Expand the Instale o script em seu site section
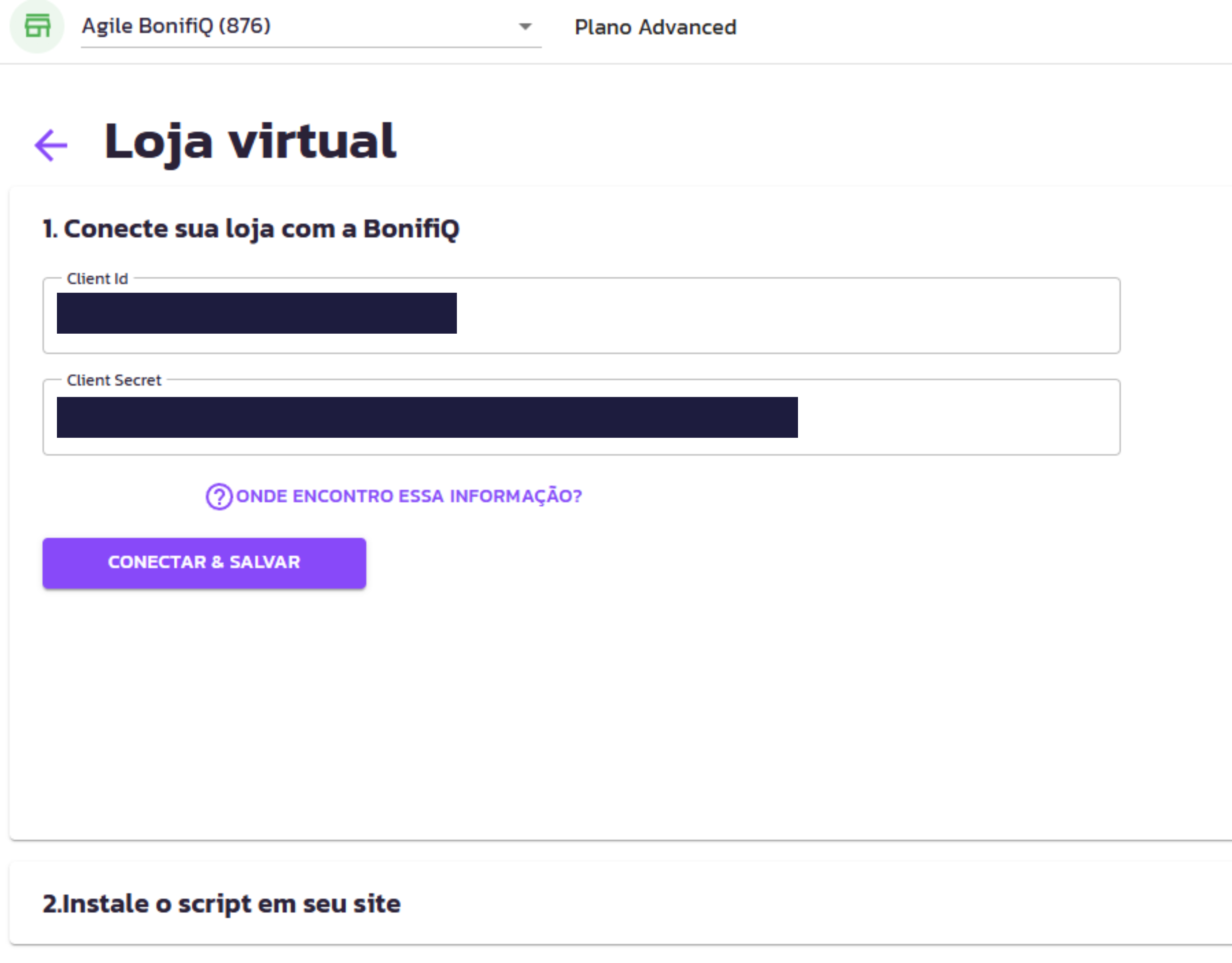The height and width of the screenshot is (963, 1232). (x=221, y=903)
